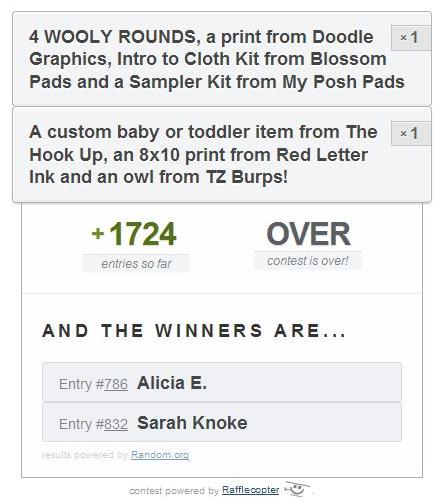Click the 'results powered by' text

(85, 455)
